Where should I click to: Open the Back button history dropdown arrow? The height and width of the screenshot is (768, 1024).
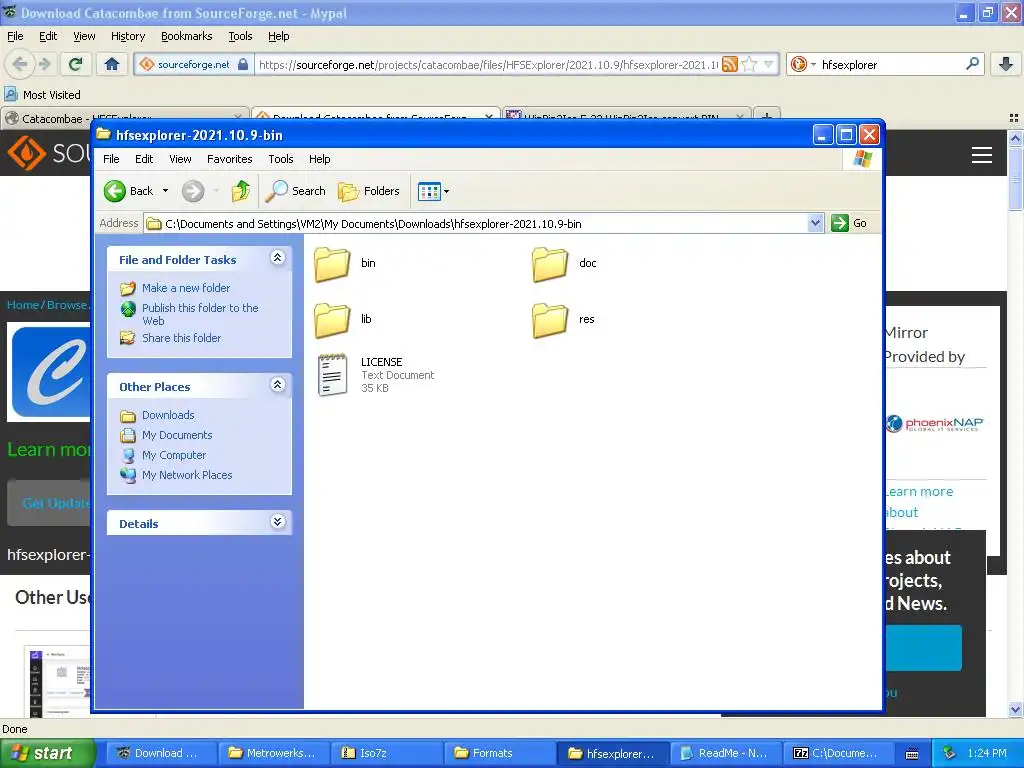click(x=165, y=191)
